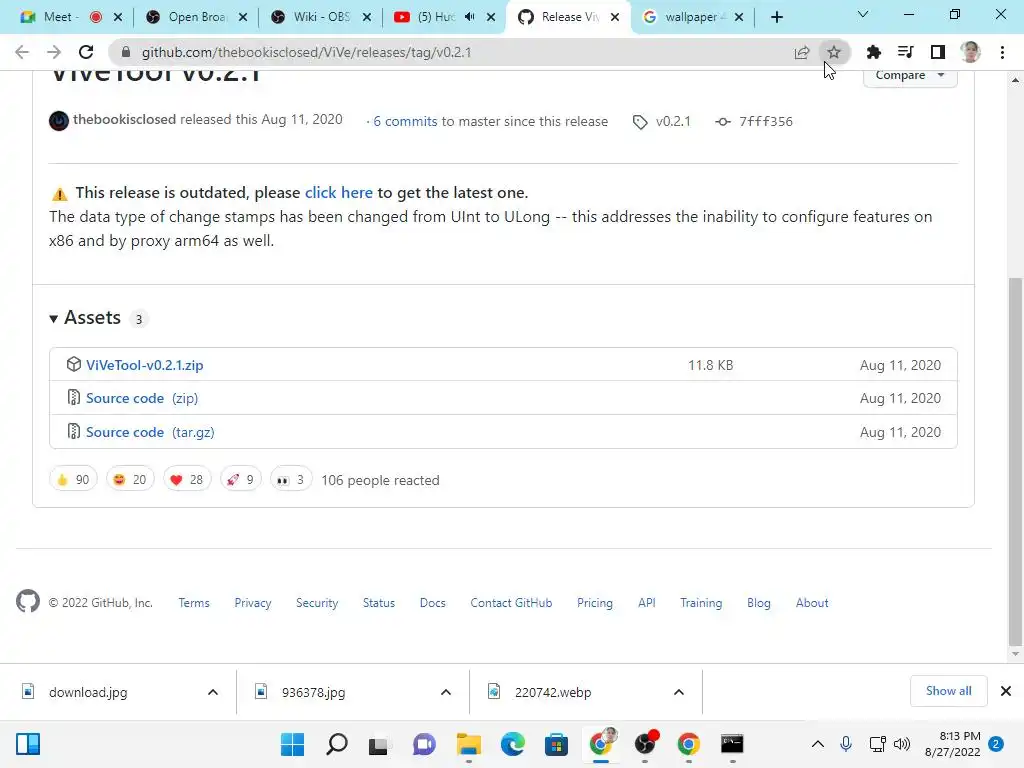Open the volume tray icon

[x=902, y=744]
